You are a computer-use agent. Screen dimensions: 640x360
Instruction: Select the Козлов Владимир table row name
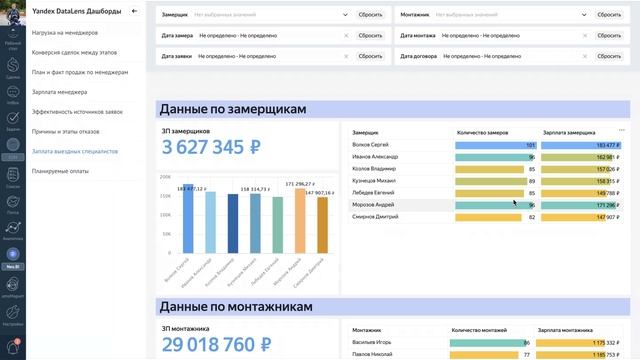pyautogui.click(x=374, y=169)
